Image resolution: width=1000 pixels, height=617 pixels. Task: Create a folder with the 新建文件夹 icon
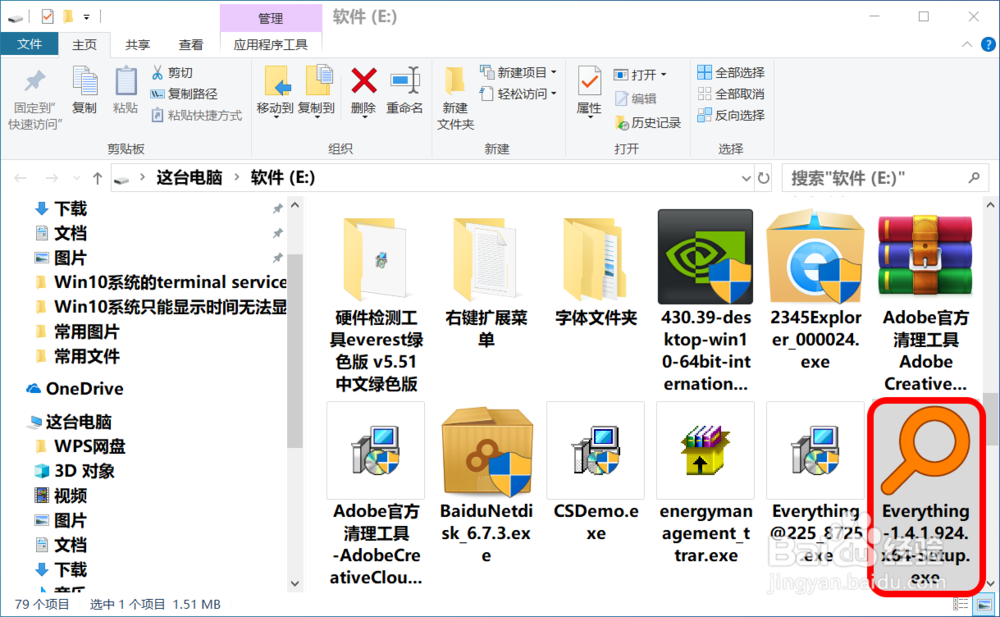tap(453, 95)
